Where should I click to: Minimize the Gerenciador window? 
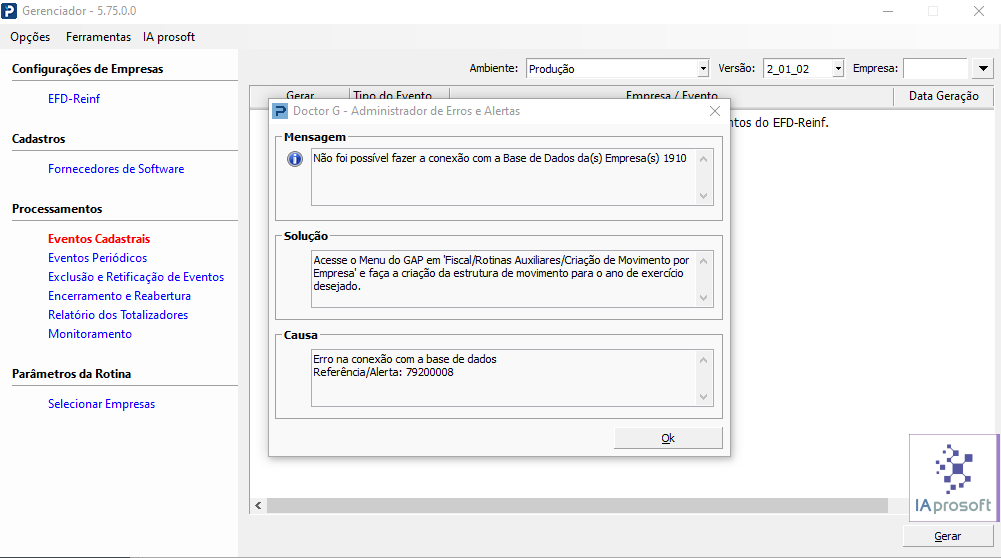click(887, 11)
